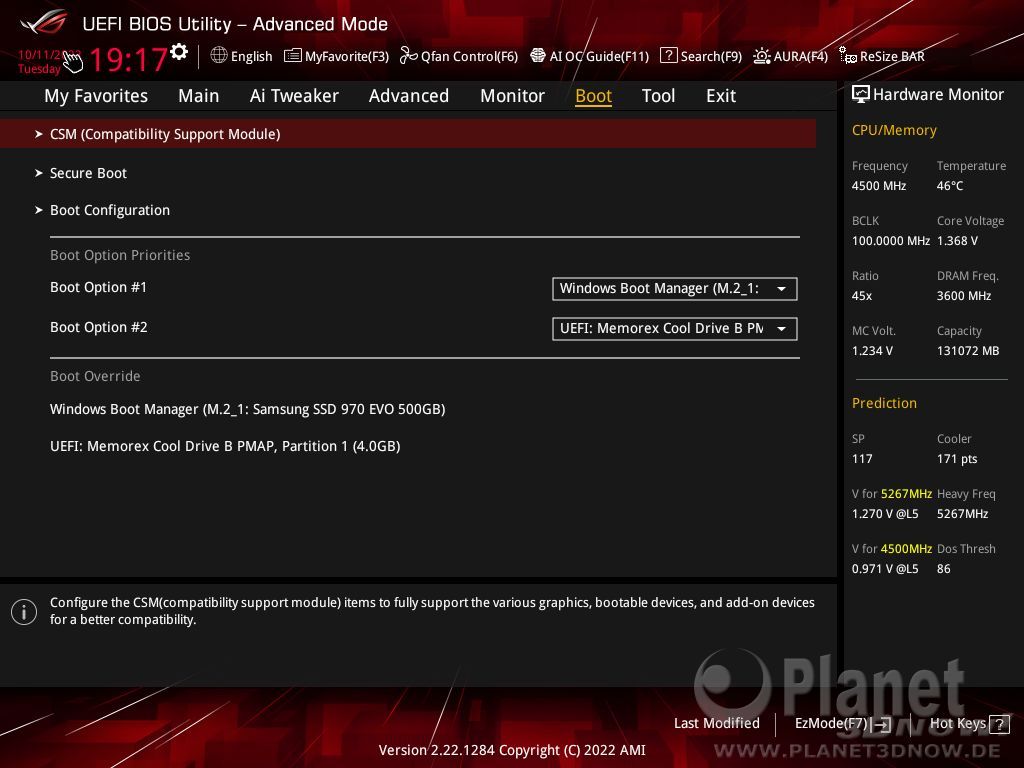
Task: Click the Boot Override heading
Action: (95, 376)
